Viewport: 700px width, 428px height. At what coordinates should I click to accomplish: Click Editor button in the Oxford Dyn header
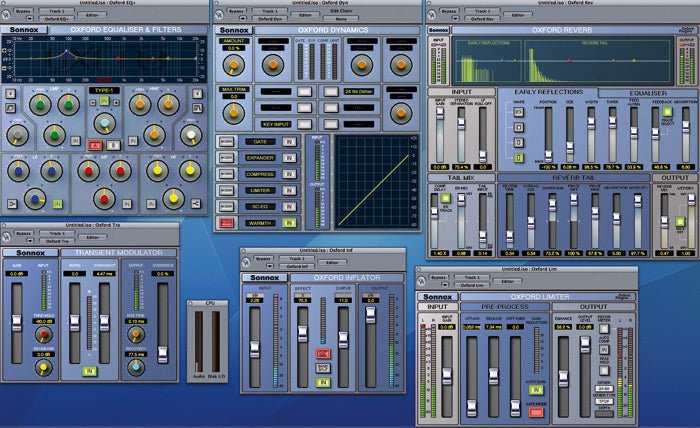click(305, 15)
